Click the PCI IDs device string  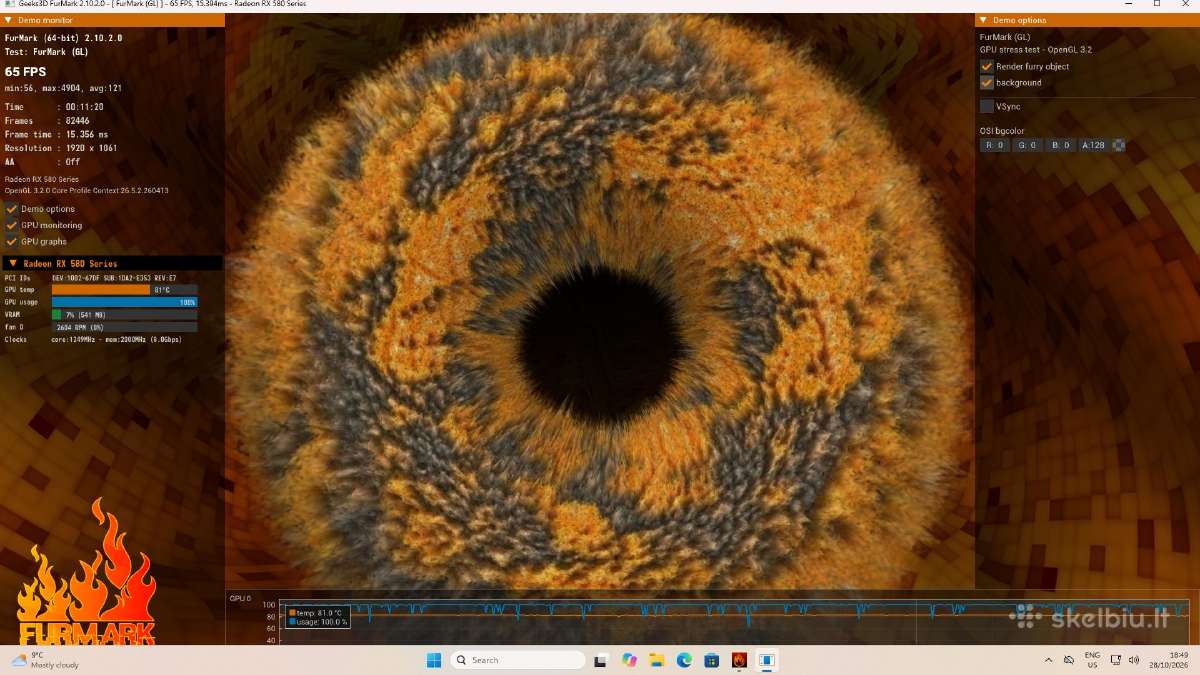[114, 277]
